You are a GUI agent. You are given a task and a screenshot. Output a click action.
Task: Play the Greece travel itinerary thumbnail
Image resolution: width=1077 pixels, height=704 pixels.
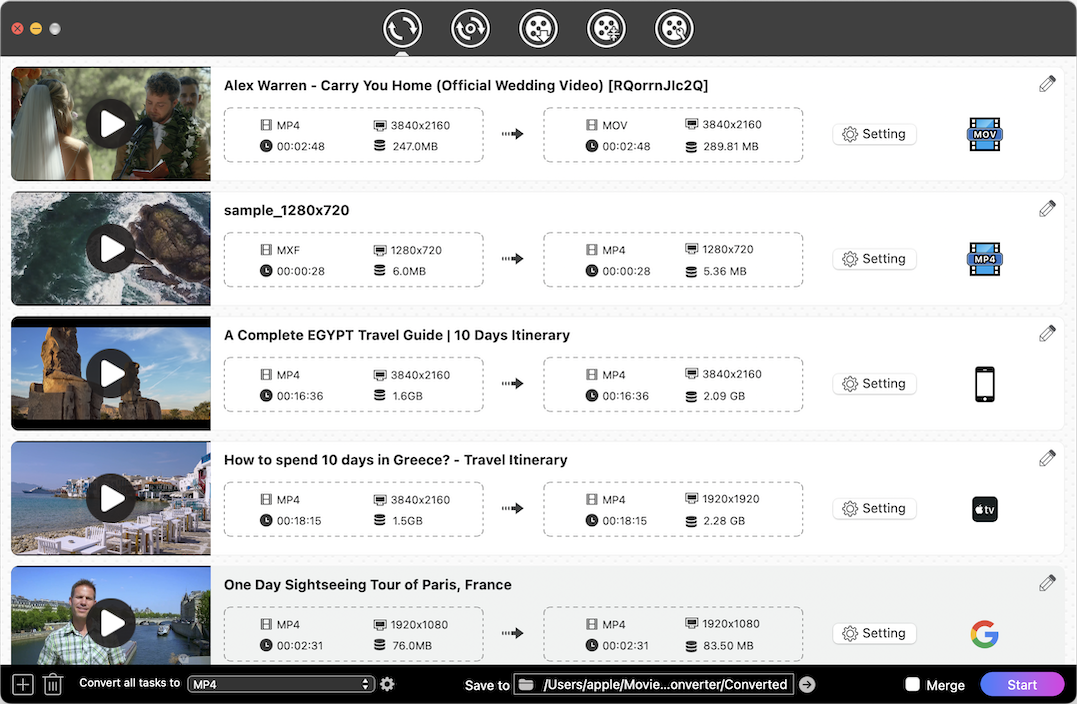pyautogui.click(x=110, y=498)
